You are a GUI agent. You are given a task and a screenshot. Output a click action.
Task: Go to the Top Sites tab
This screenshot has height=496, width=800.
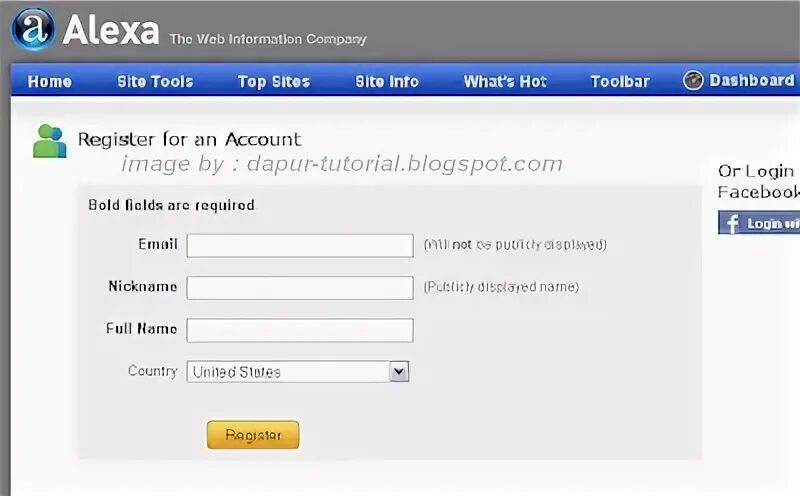(274, 82)
